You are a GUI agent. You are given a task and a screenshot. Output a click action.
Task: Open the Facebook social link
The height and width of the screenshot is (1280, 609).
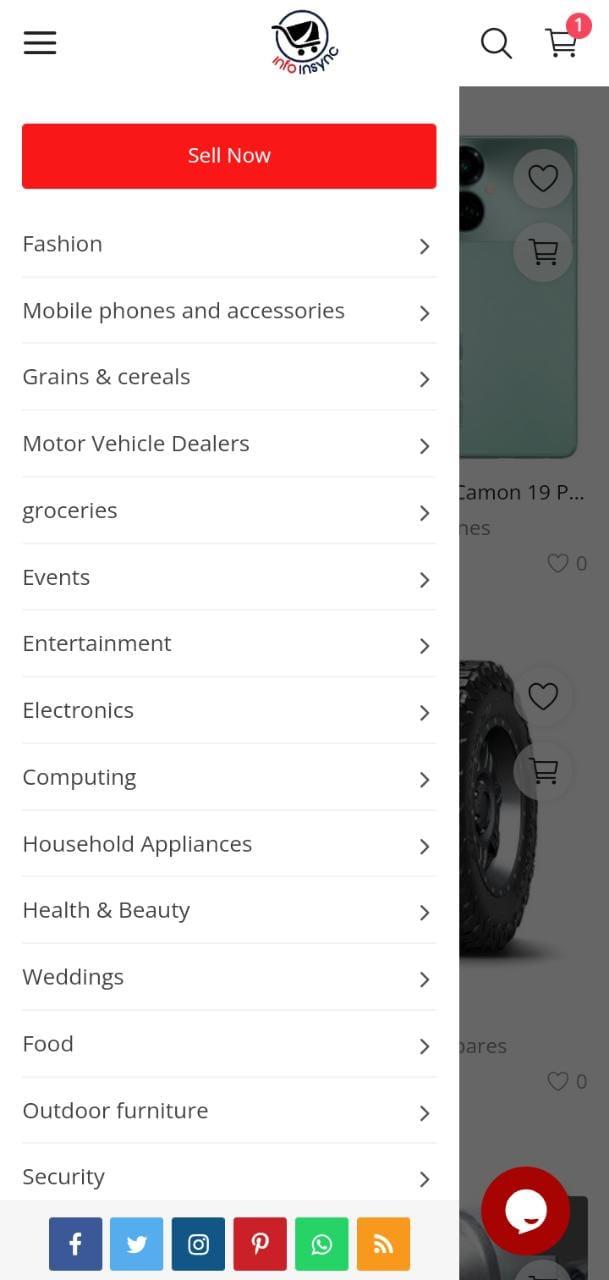click(x=75, y=1244)
